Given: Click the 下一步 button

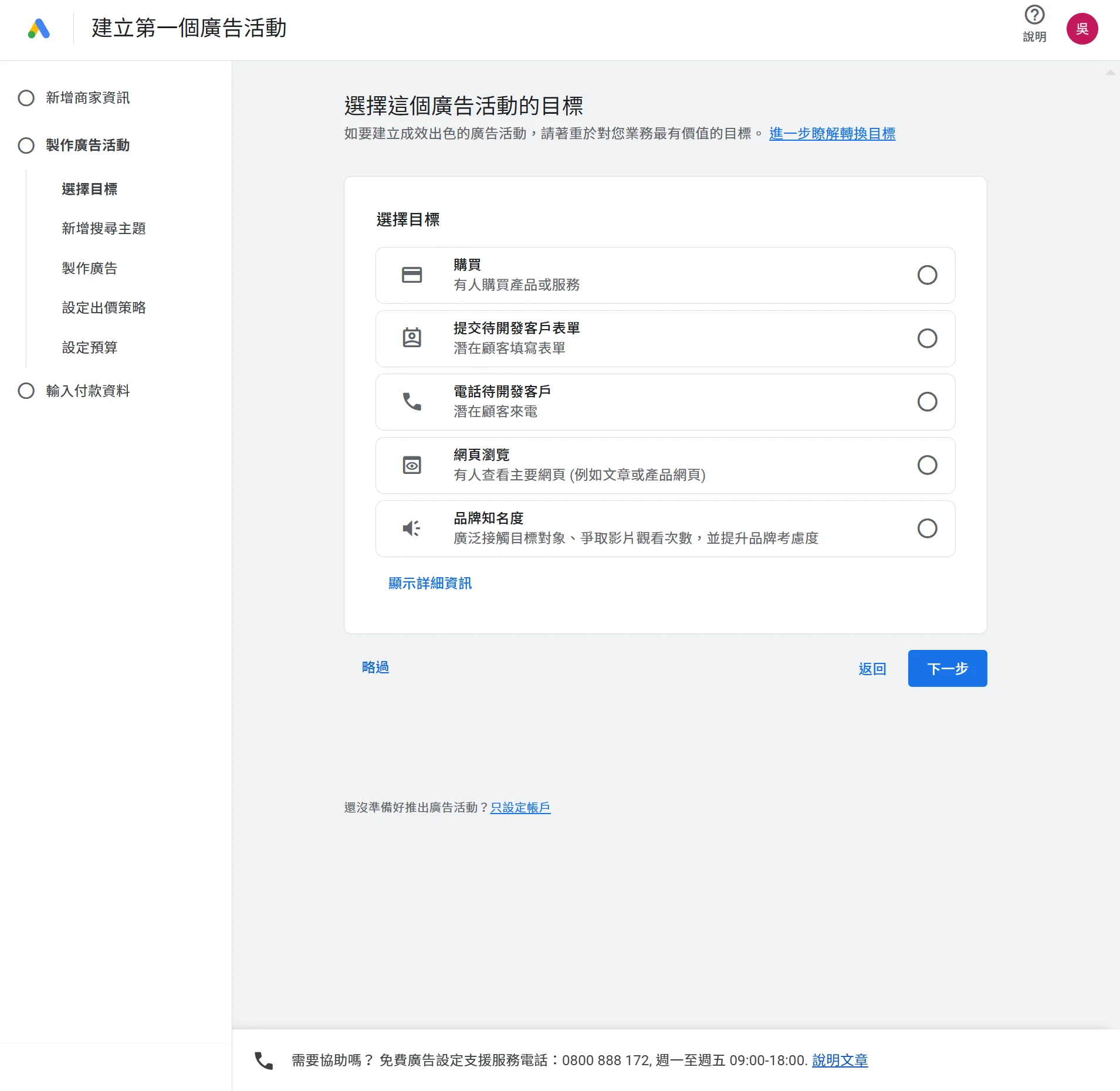Looking at the screenshot, I should click(947, 669).
